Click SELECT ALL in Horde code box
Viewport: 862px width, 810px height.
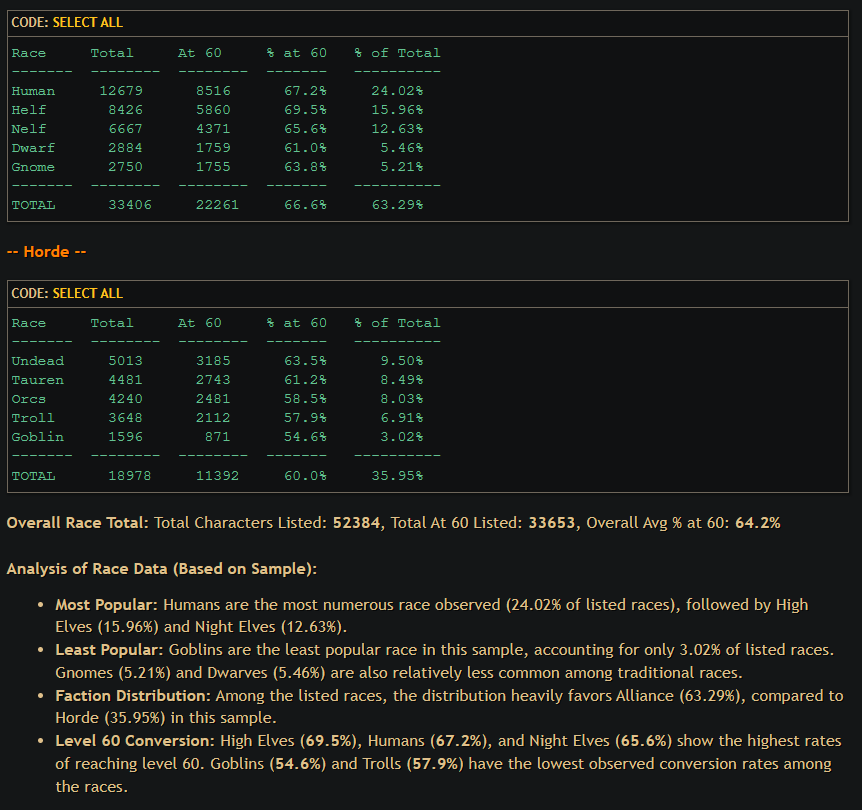pyautogui.click(x=87, y=293)
